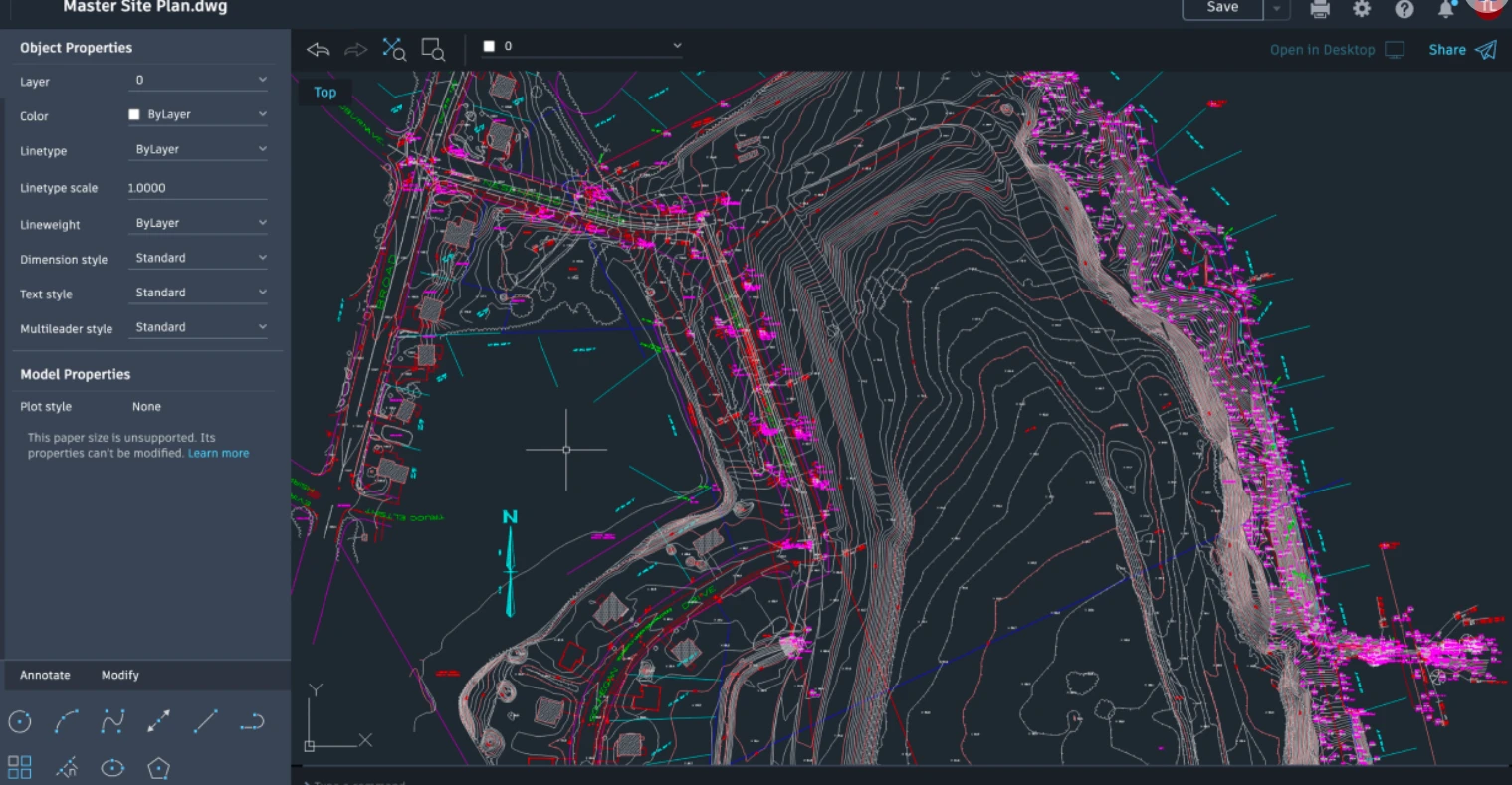Select the Line drawing tool
This screenshot has height=785, width=1512.
(x=205, y=722)
